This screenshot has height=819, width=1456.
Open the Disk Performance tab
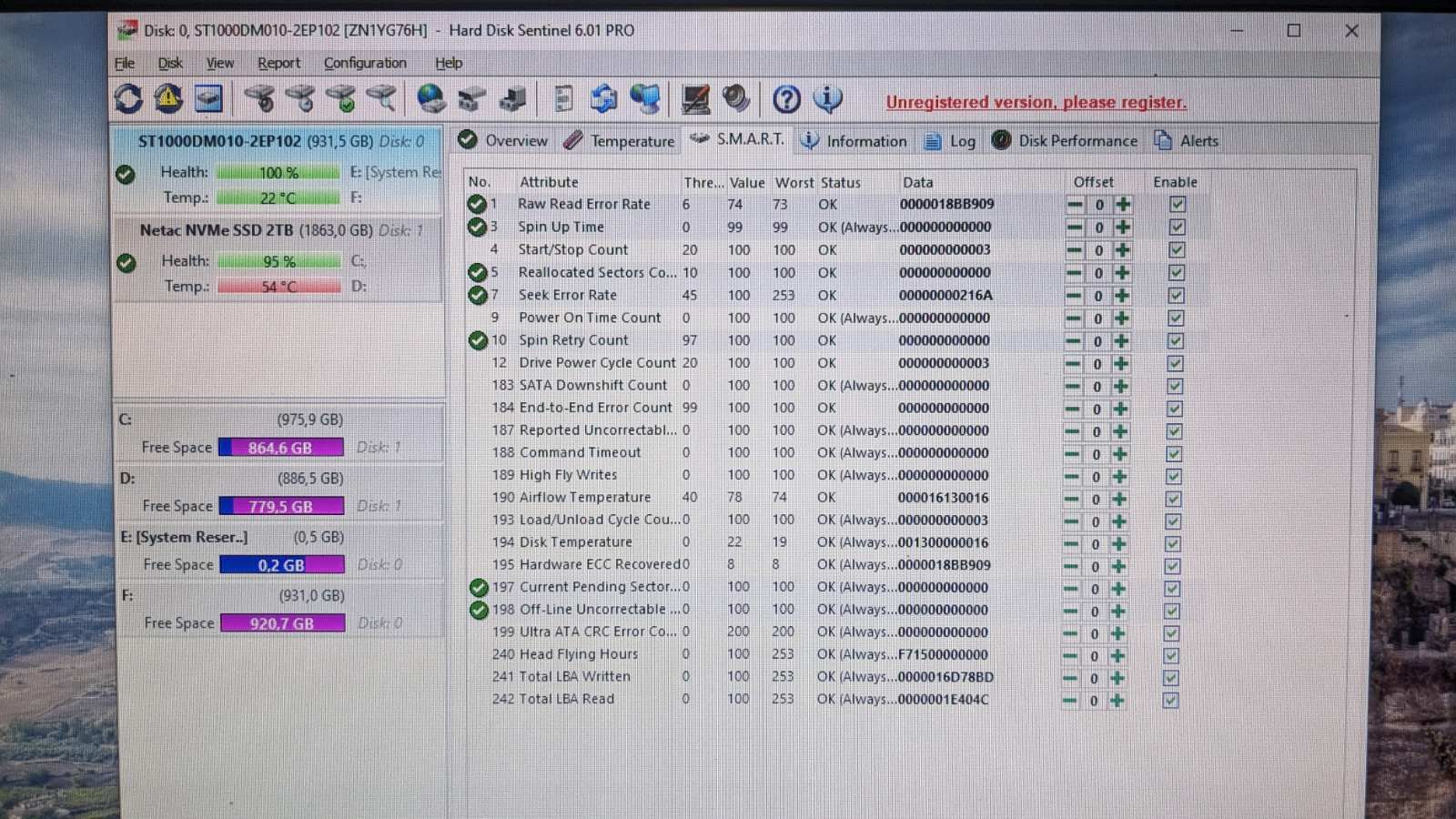click(x=1065, y=140)
